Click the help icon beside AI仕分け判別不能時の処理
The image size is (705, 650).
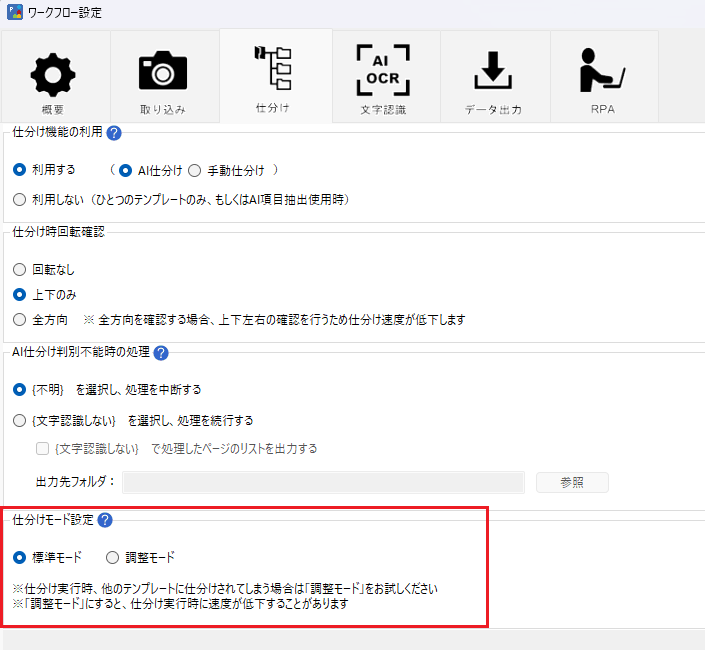161,353
